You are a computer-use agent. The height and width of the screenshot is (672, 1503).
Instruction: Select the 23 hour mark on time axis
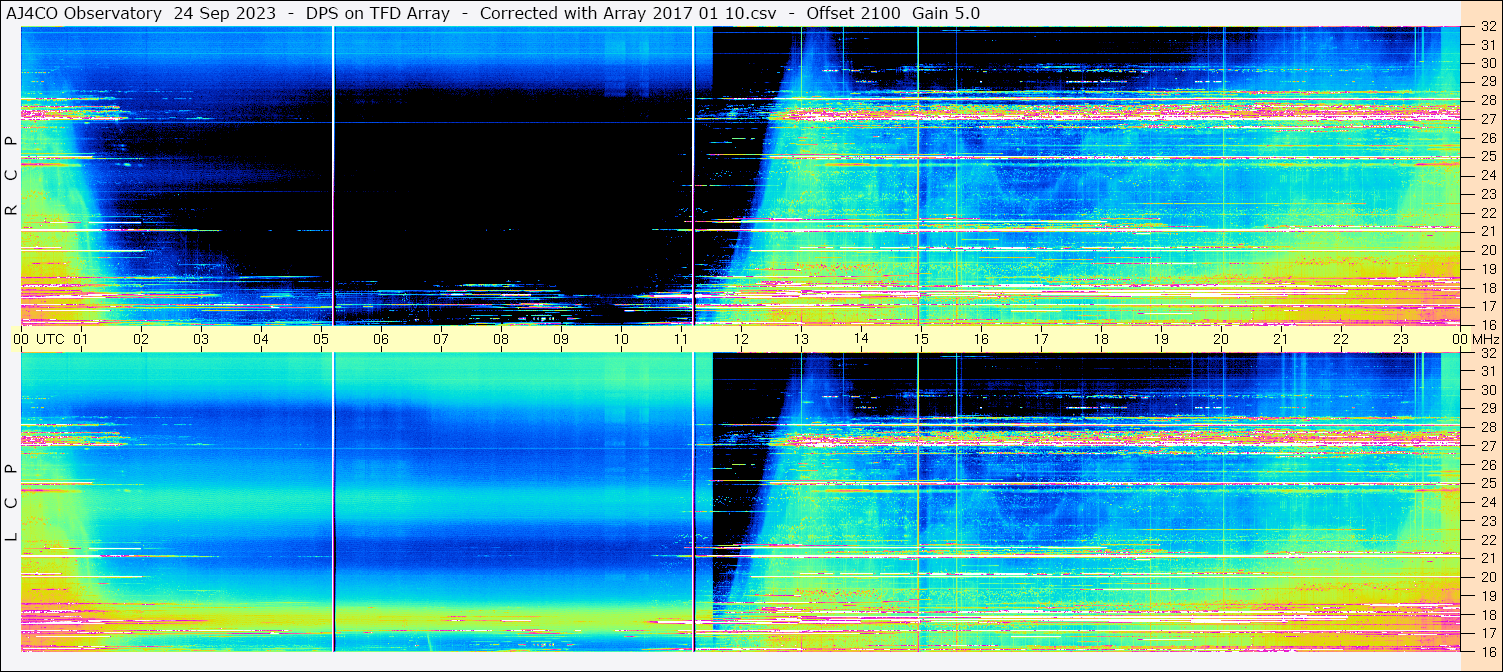point(1401,339)
